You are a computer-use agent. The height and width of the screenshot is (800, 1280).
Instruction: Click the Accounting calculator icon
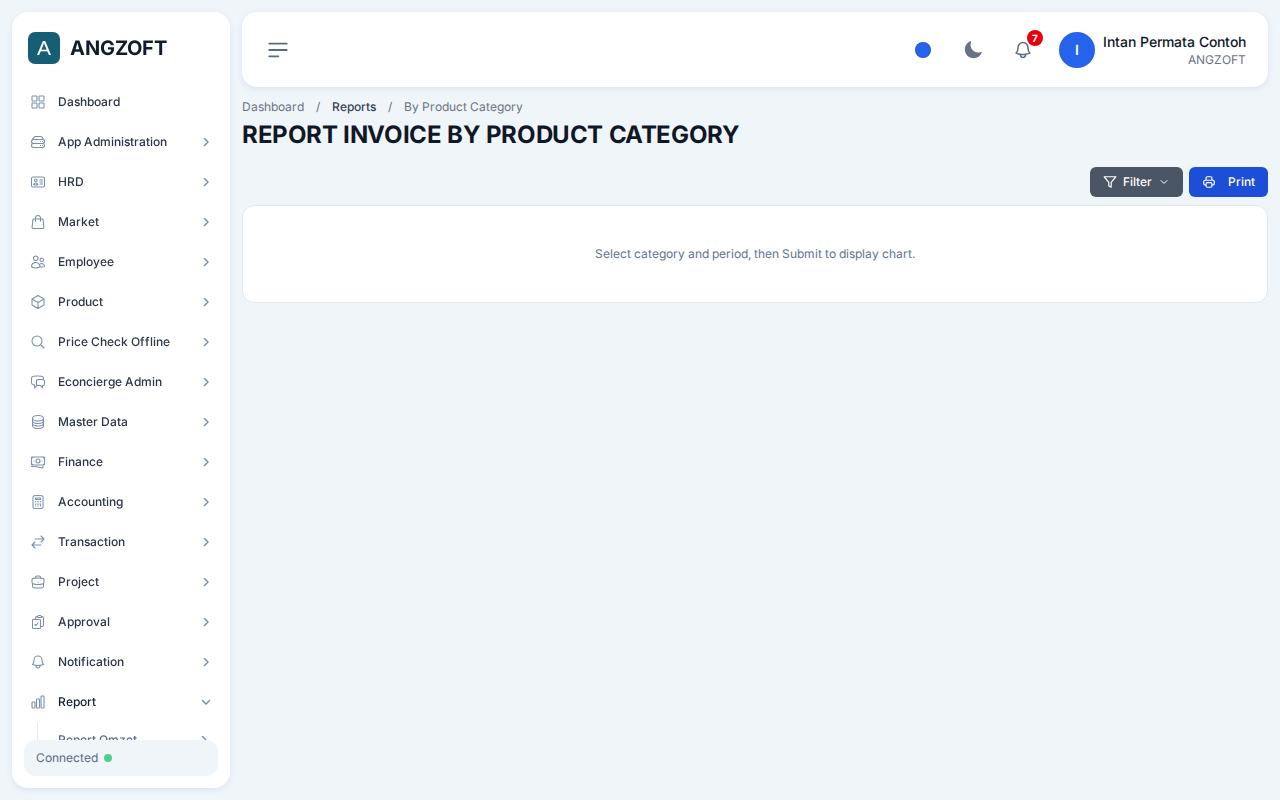[38, 502]
